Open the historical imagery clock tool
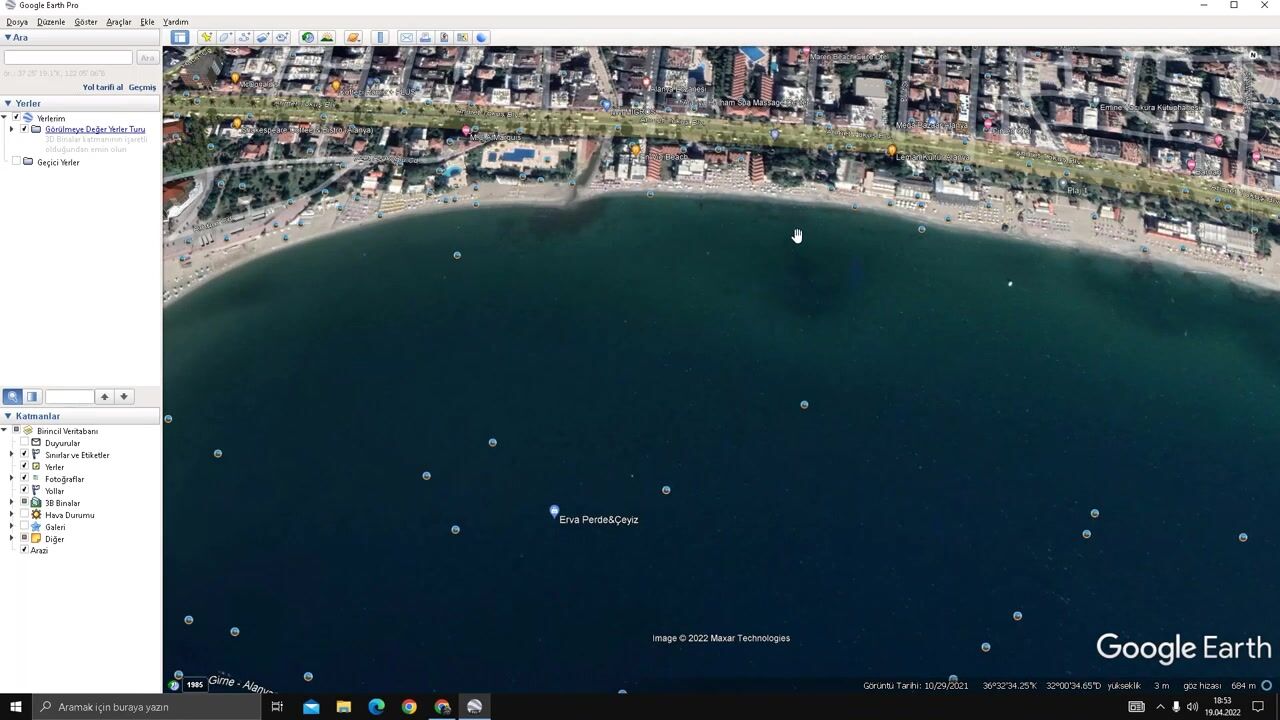Screen dimensions: 1280x720 (x=308, y=37)
